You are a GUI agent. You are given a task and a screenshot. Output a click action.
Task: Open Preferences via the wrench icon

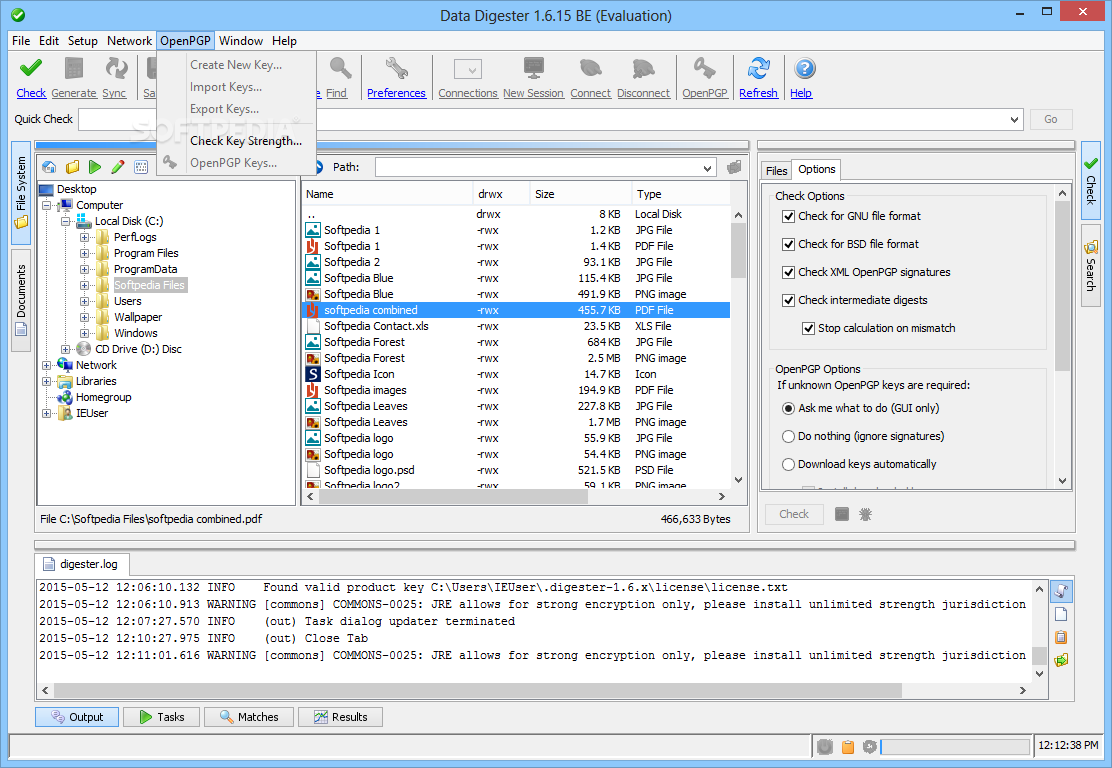[396, 69]
